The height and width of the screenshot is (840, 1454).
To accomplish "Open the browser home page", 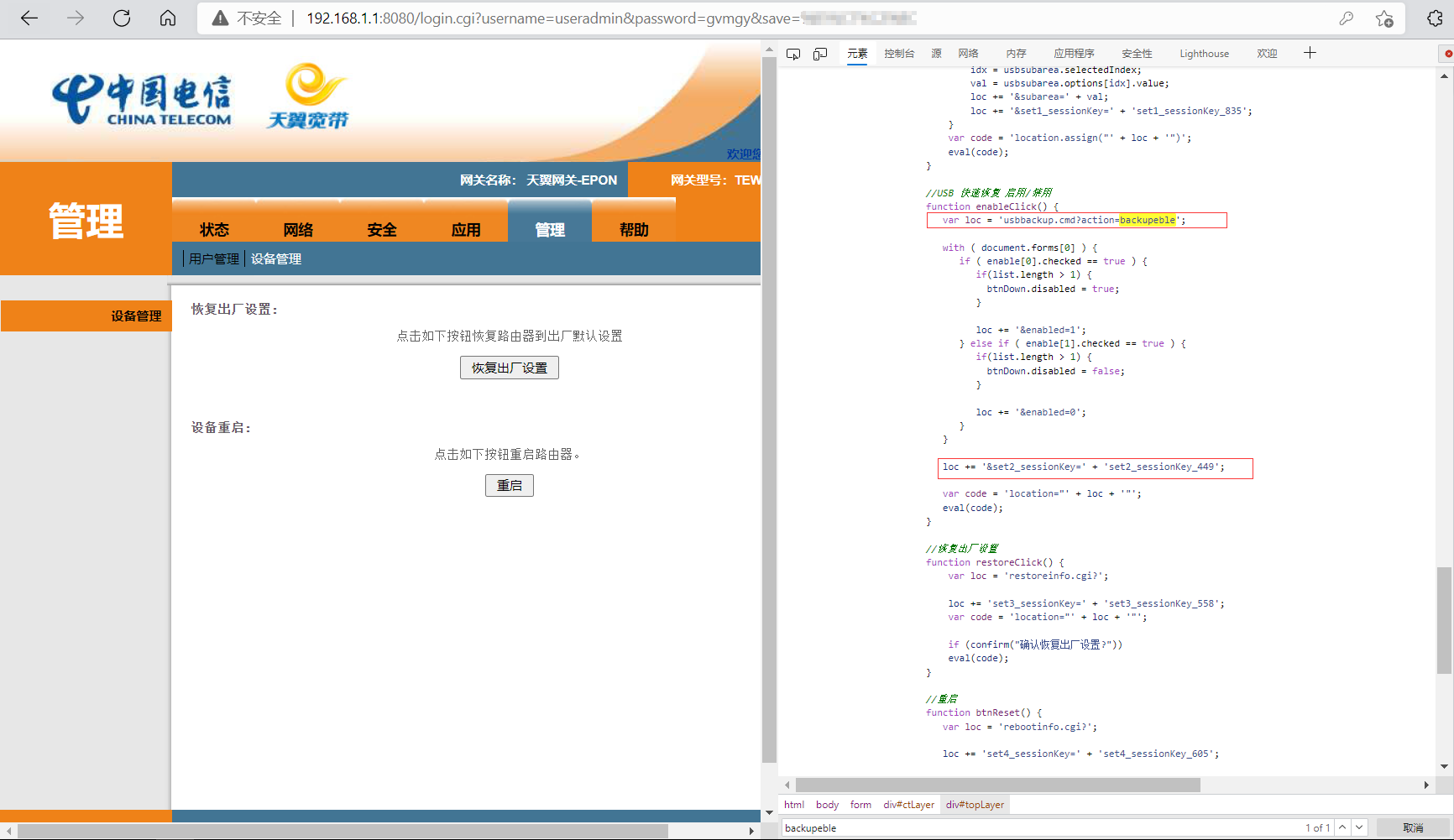I will pyautogui.click(x=168, y=18).
